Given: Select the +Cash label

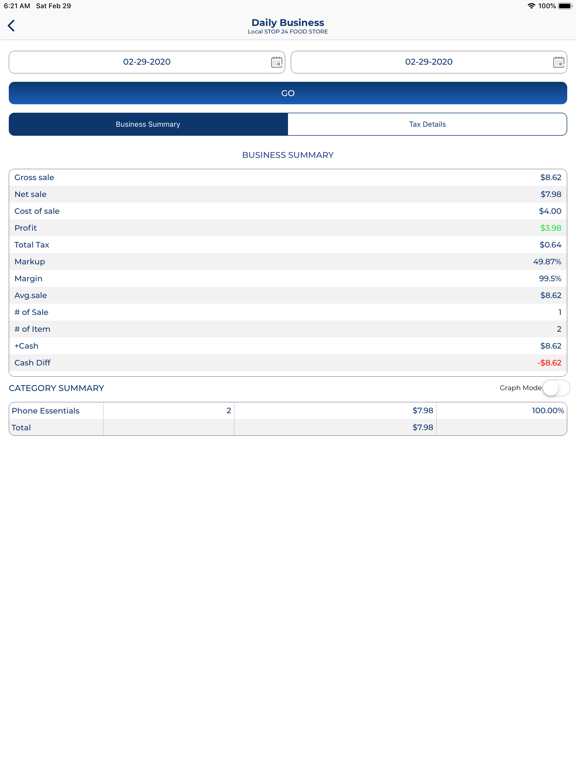Looking at the screenshot, I should point(26,346).
